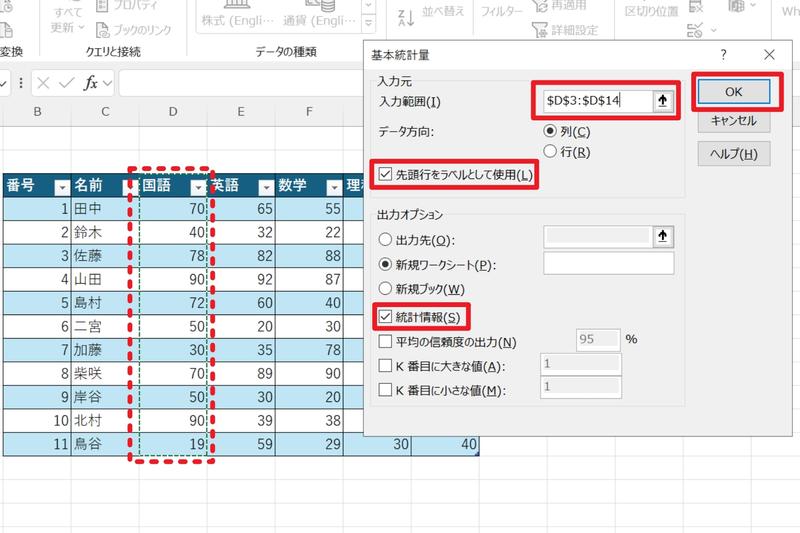Click the cell with name 山田
This screenshot has width=800, height=533.
click(x=105, y=279)
